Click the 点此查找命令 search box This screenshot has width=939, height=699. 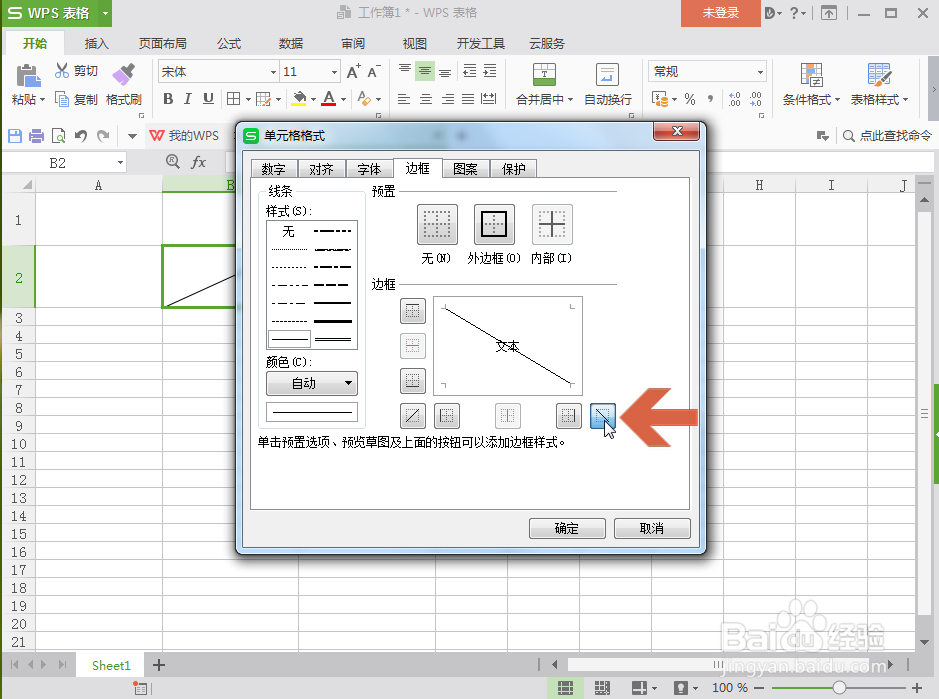click(x=887, y=136)
